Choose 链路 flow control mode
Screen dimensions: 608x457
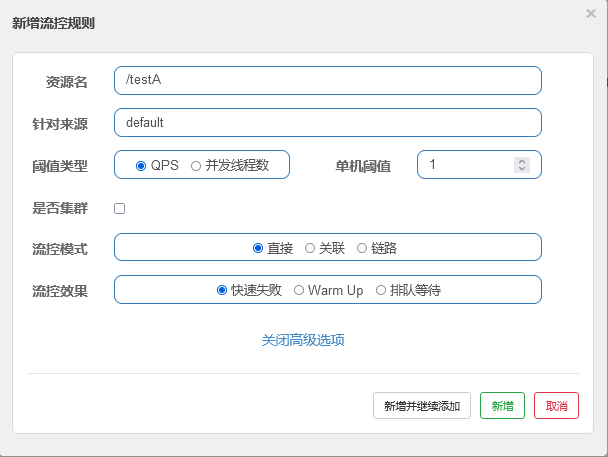point(362,248)
